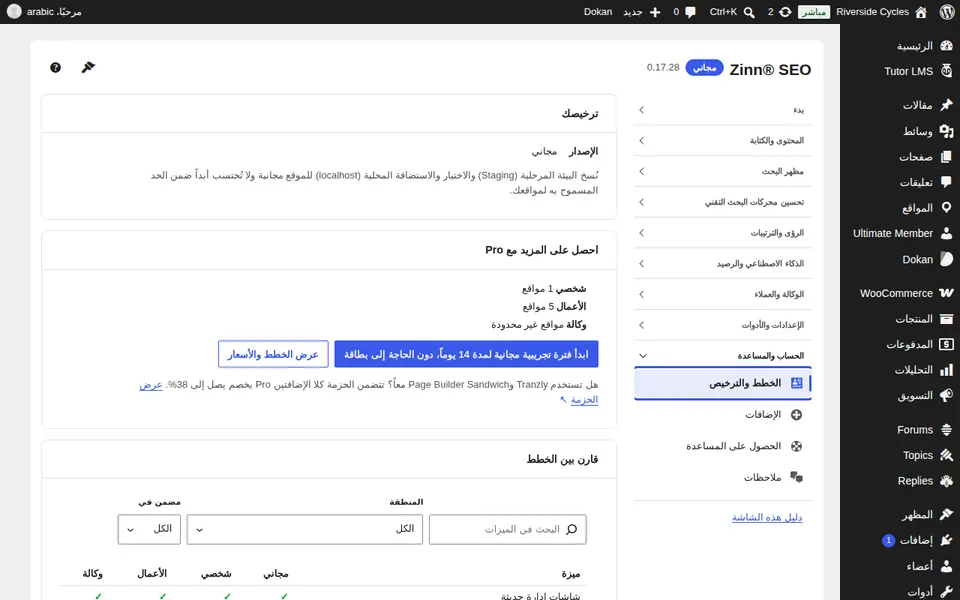Start the 14-day free trial button
Viewport: 960px width, 600px height.
[x=466, y=354]
